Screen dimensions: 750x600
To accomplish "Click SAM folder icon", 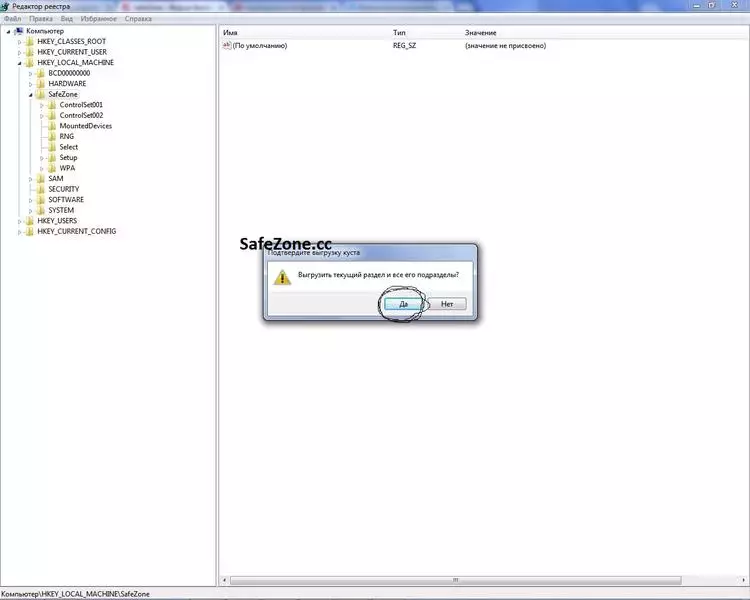I will coord(41,178).
